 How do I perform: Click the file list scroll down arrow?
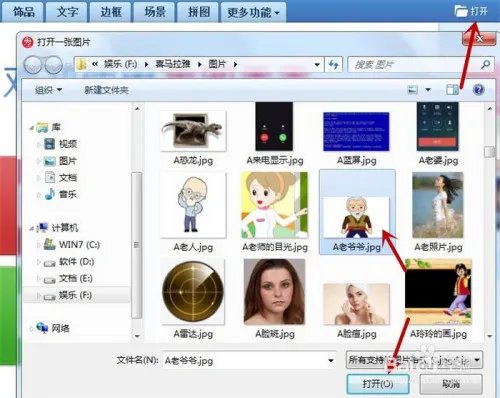[490, 336]
